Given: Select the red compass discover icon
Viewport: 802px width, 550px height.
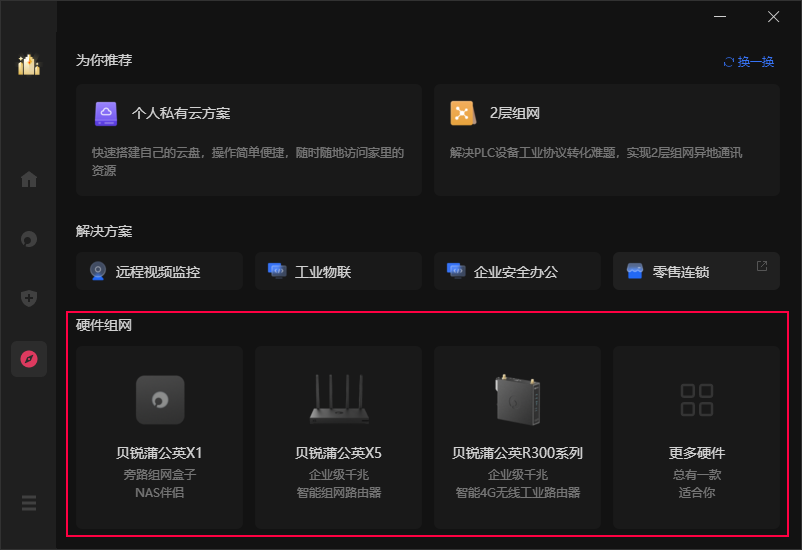Looking at the screenshot, I should [x=29, y=359].
